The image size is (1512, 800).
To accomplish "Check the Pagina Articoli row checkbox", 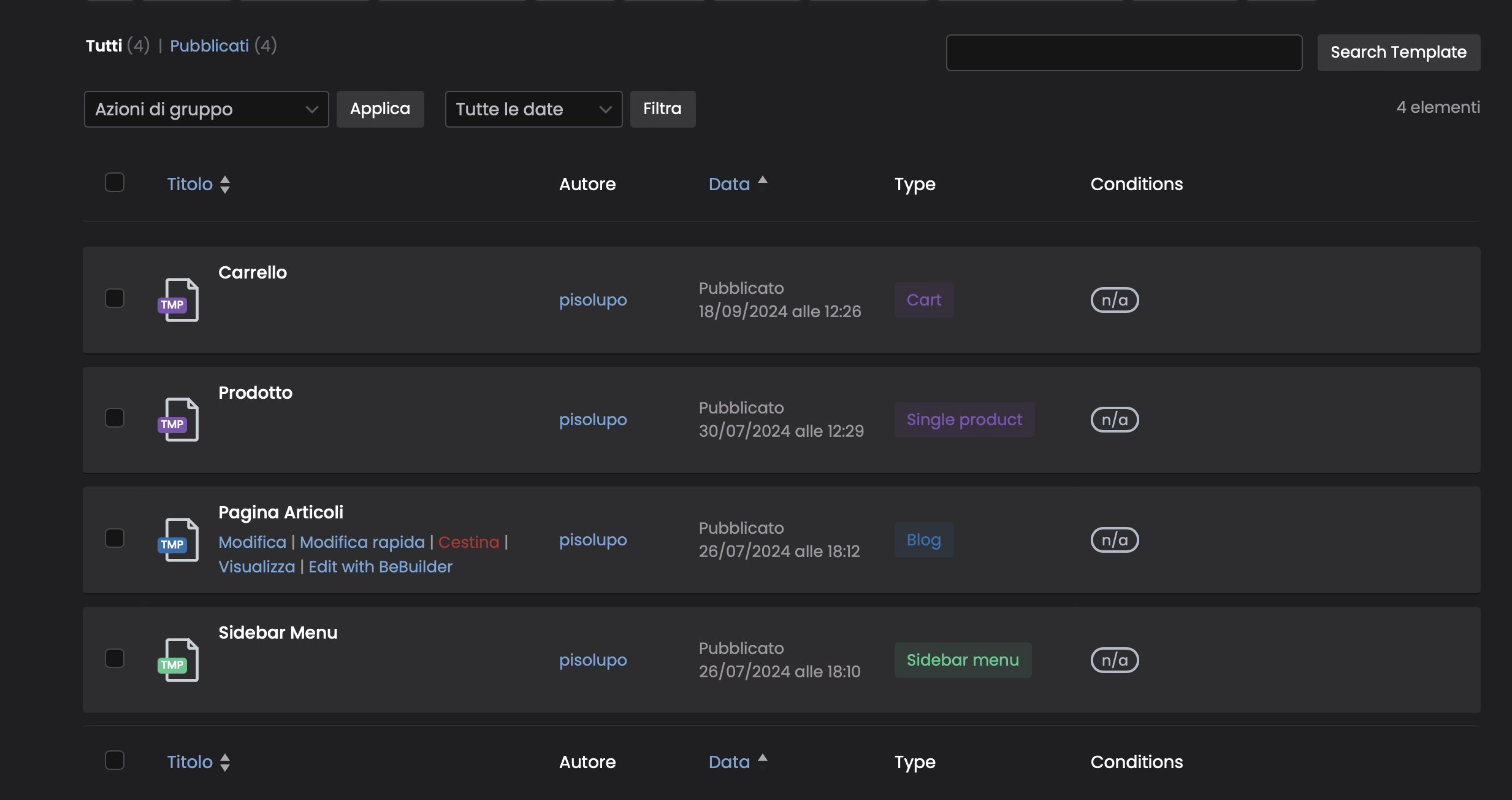I will click(x=115, y=538).
